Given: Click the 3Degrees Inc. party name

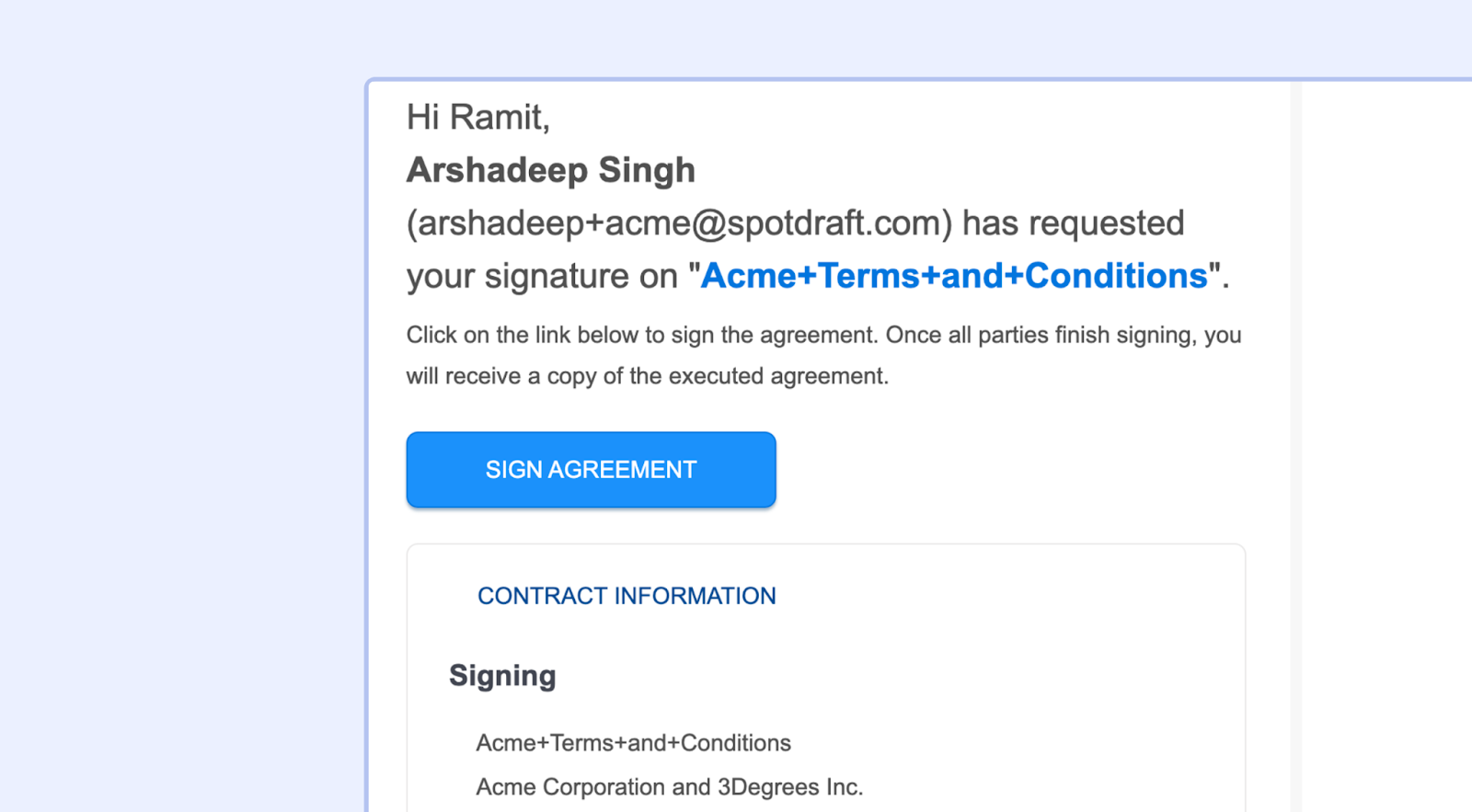Looking at the screenshot, I should (x=789, y=787).
